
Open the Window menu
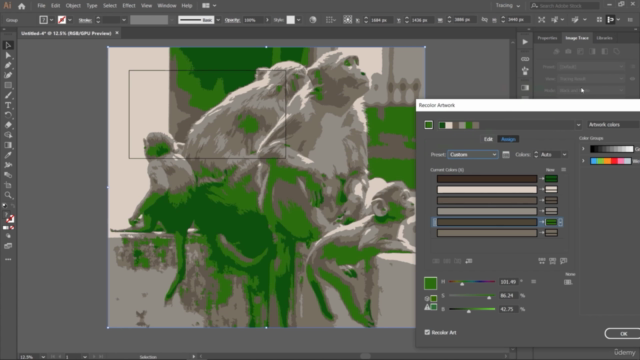coord(167,6)
